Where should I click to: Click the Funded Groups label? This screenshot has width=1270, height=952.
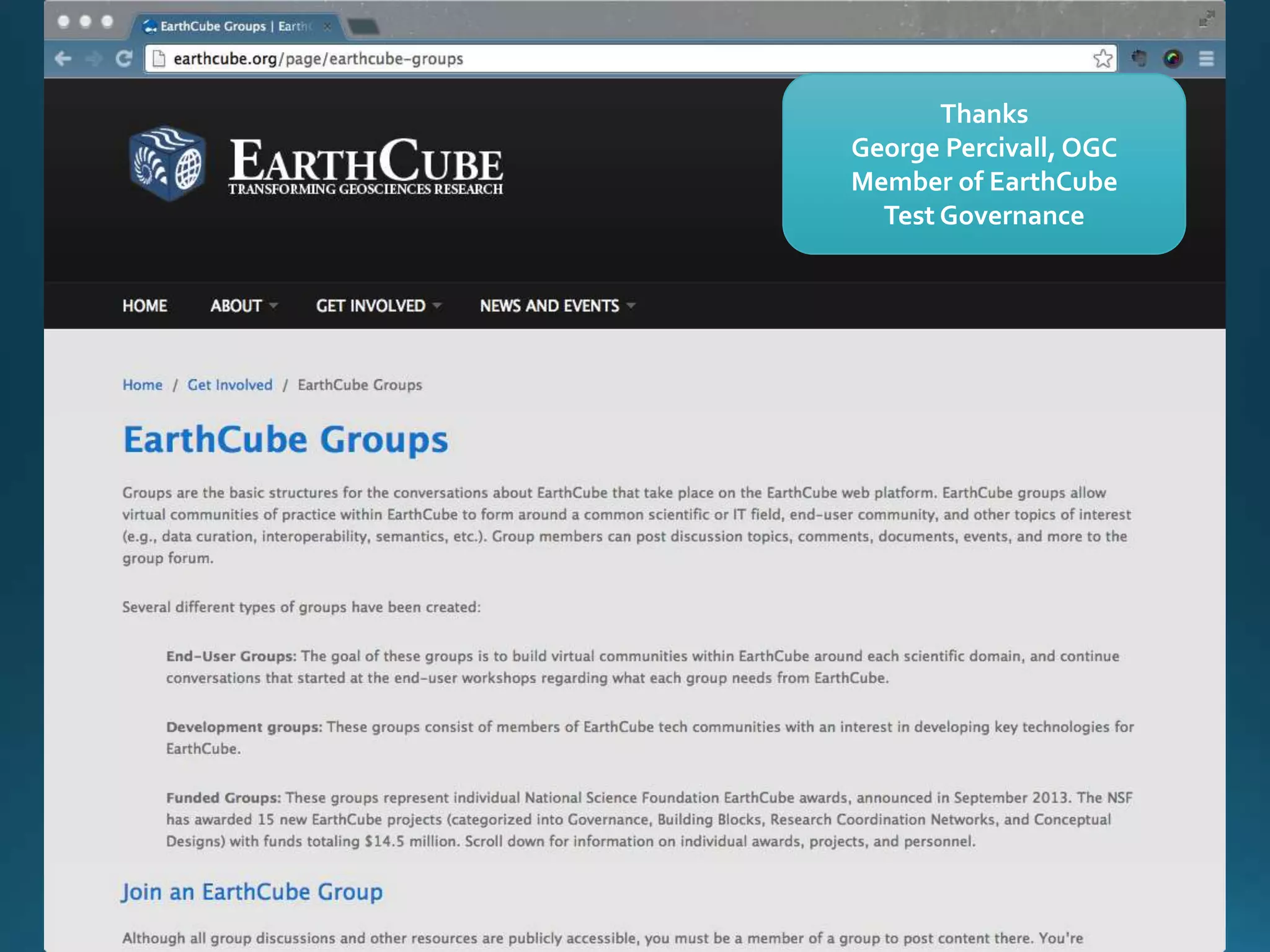point(224,798)
